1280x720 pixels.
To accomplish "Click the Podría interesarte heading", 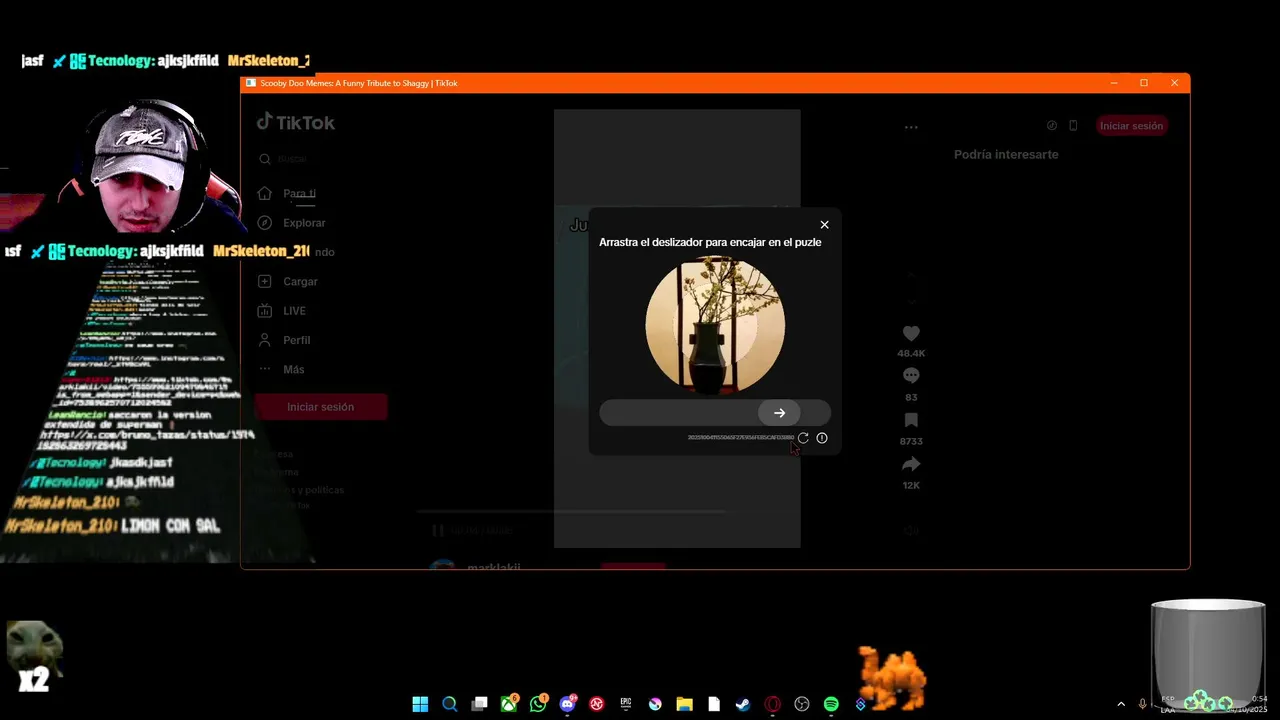I will [1006, 155].
